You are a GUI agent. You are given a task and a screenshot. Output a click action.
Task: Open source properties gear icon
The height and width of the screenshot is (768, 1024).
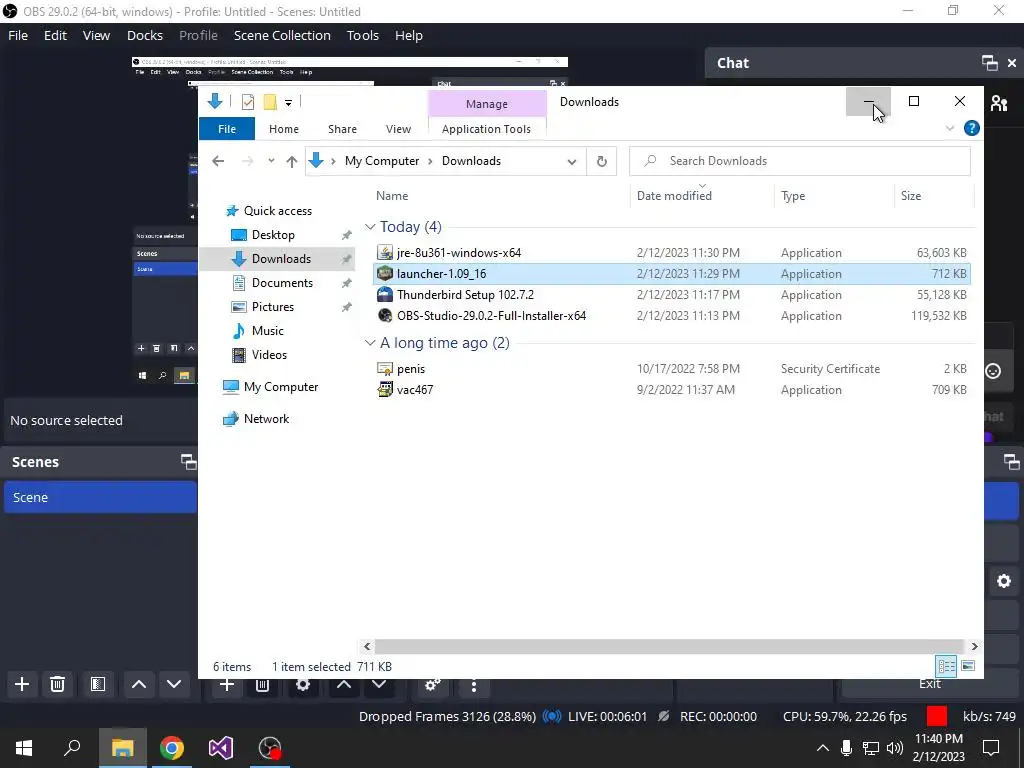tap(303, 684)
